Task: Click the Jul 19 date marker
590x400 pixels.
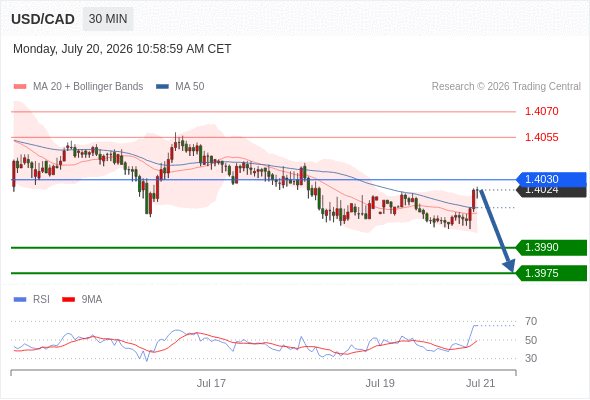Action: [380, 383]
